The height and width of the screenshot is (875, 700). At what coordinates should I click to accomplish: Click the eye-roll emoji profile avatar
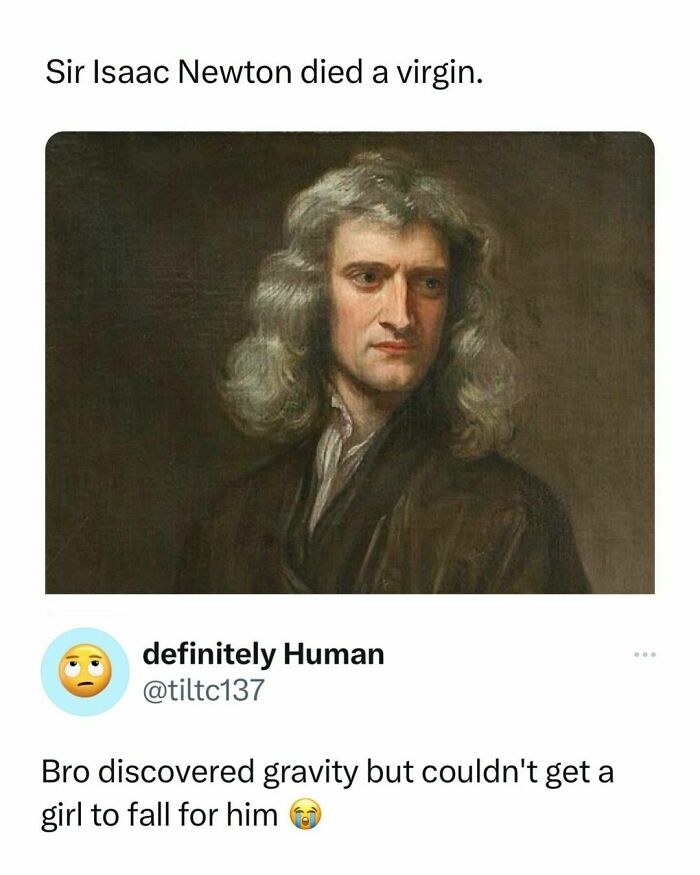[x=85, y=671]
